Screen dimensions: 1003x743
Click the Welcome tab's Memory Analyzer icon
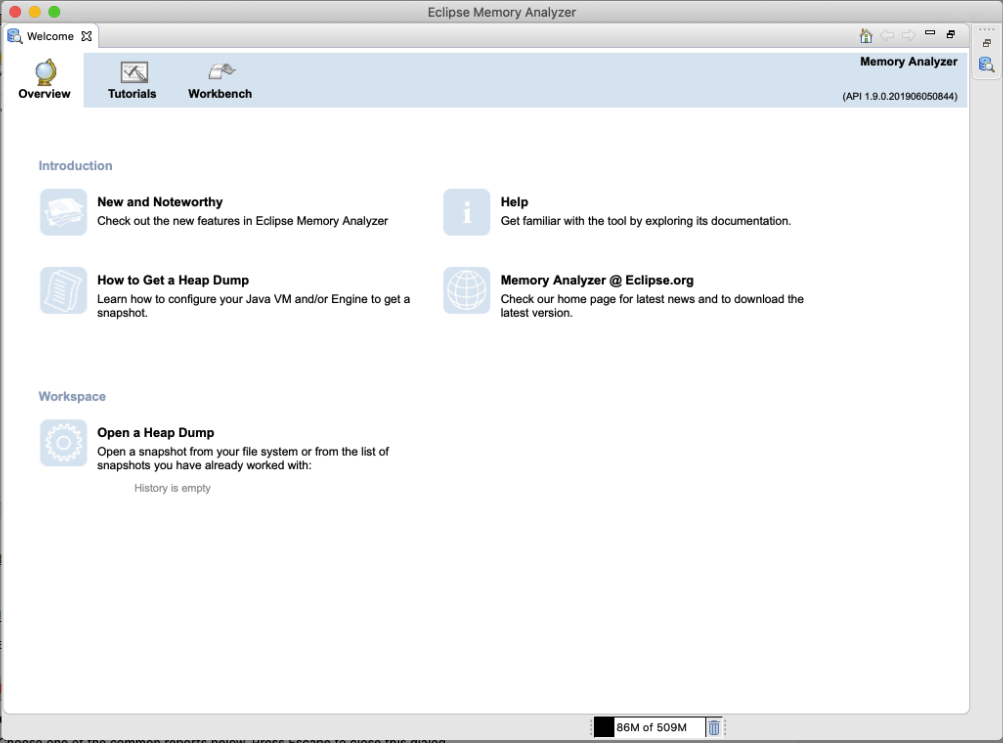pyautogui.click(x=15, y=36)
